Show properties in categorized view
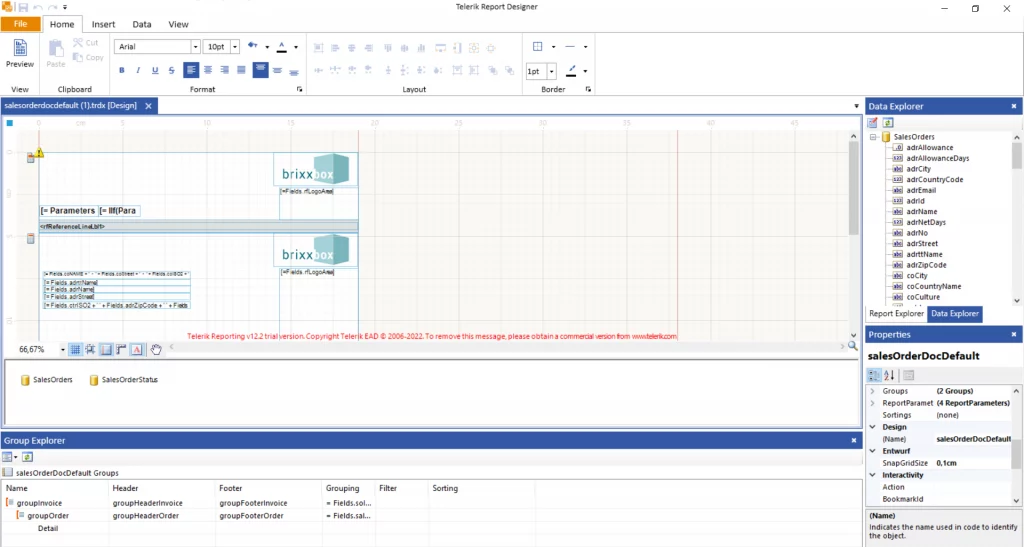The image size is (1024, 547). (874, 375)
